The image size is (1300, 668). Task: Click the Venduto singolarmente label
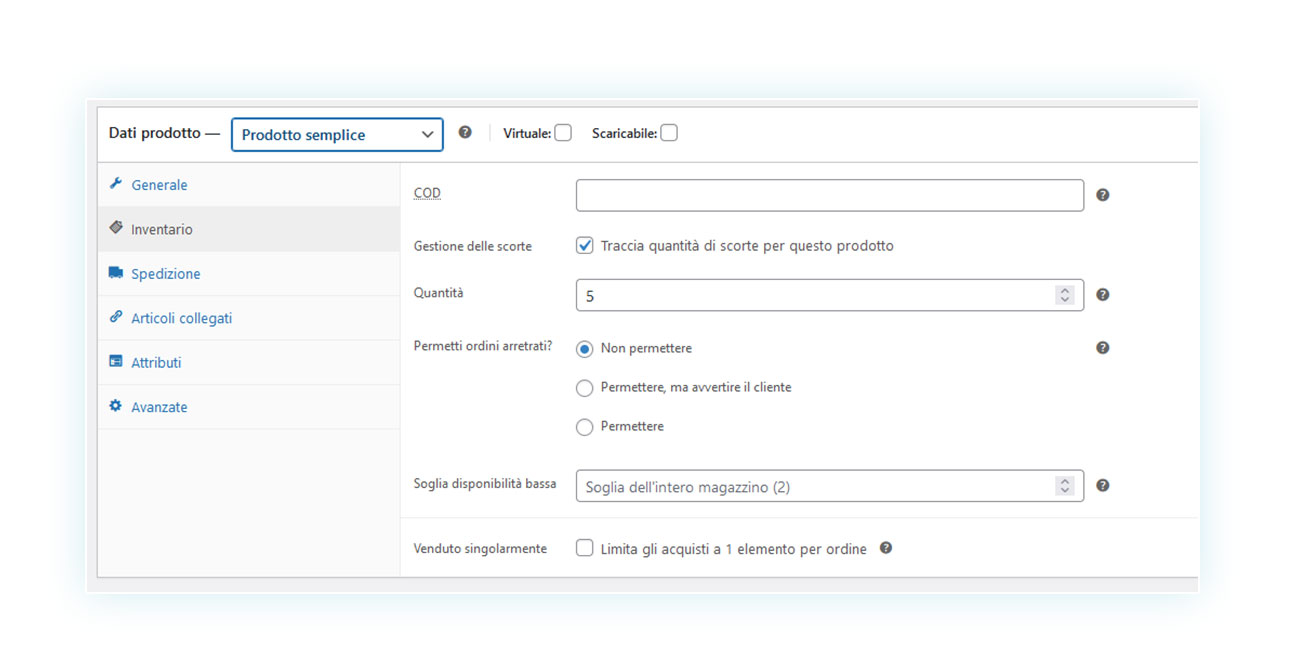pyautogui.click(x=480, y=549)
